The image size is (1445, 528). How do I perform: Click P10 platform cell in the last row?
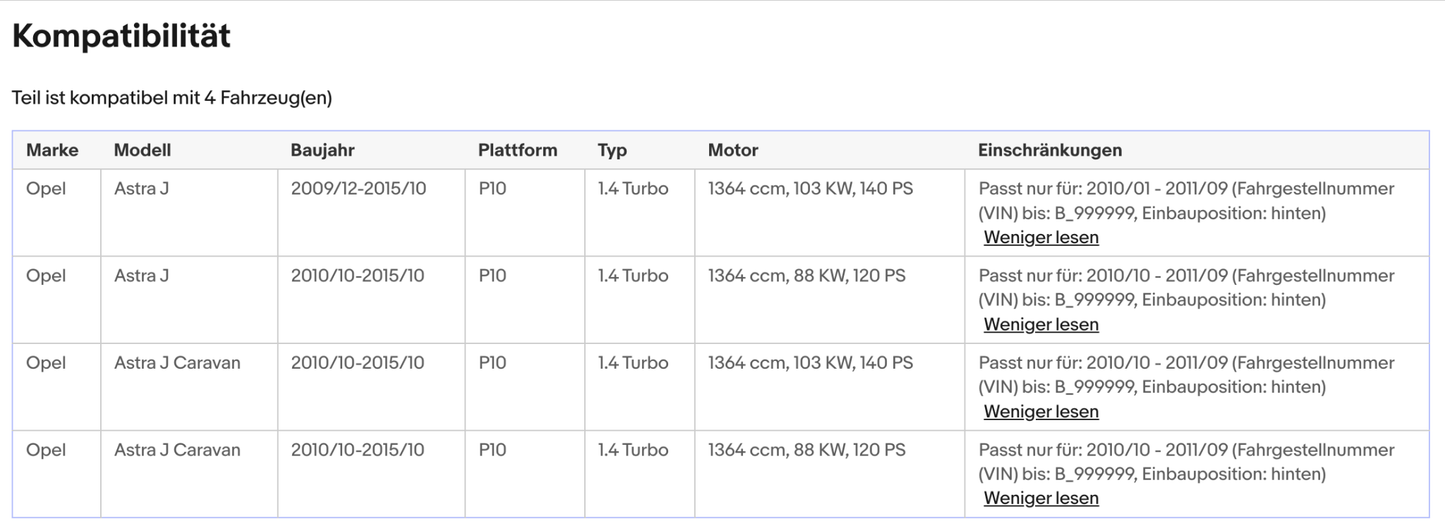pyautogui.click(x=492, y=450)
